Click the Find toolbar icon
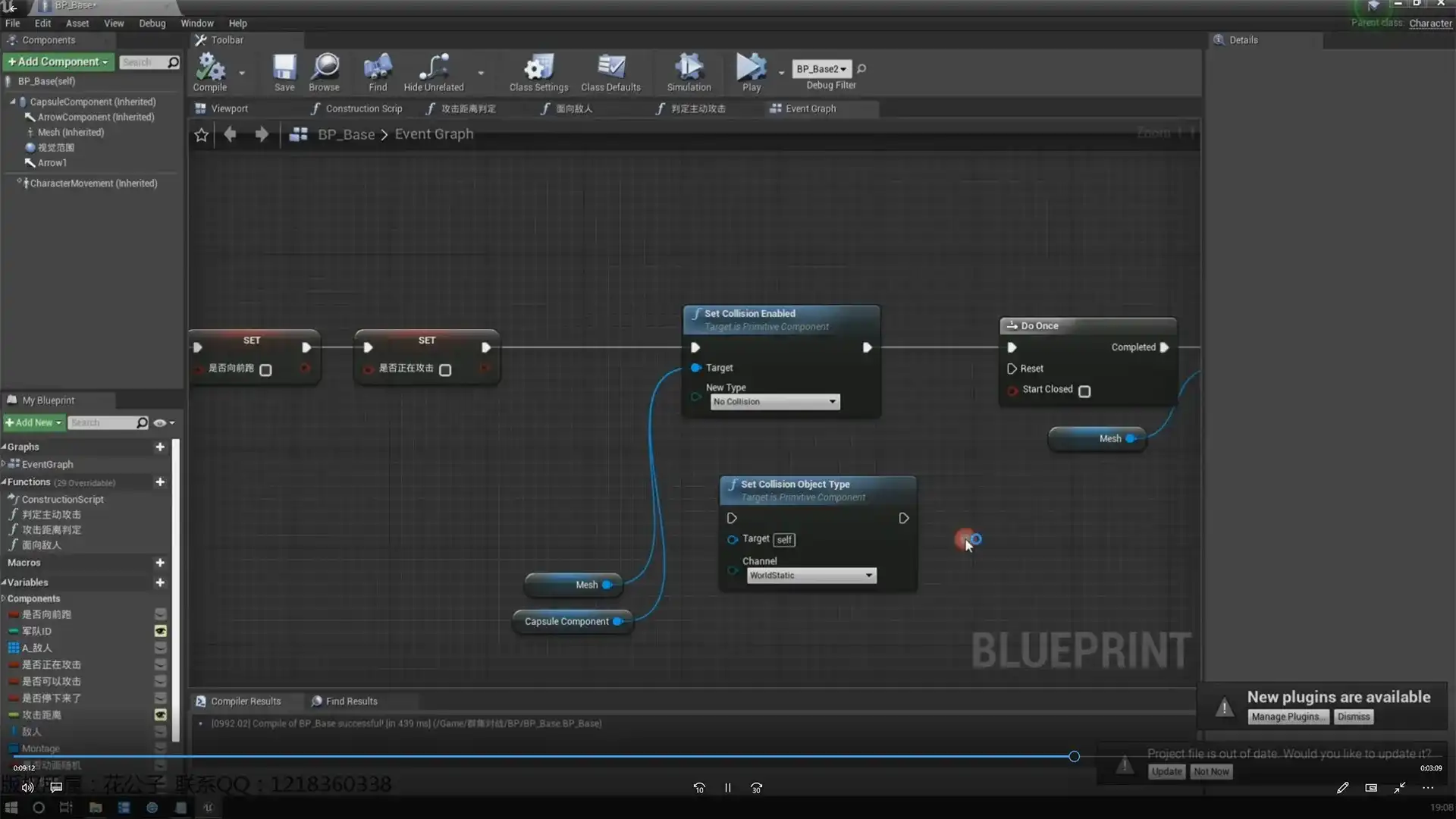Viewport: 1456px width, 819px height. click(378, 68)
